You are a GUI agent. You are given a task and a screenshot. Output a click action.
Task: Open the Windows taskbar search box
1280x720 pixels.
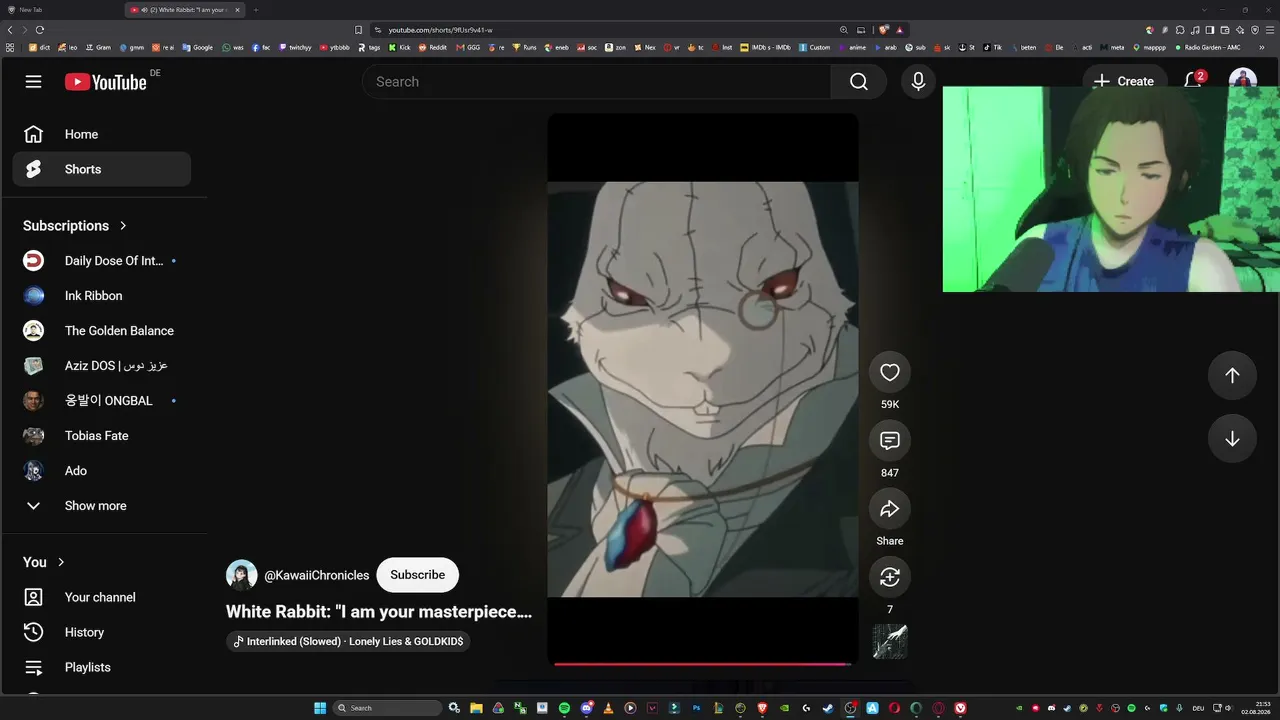[387, 708]
